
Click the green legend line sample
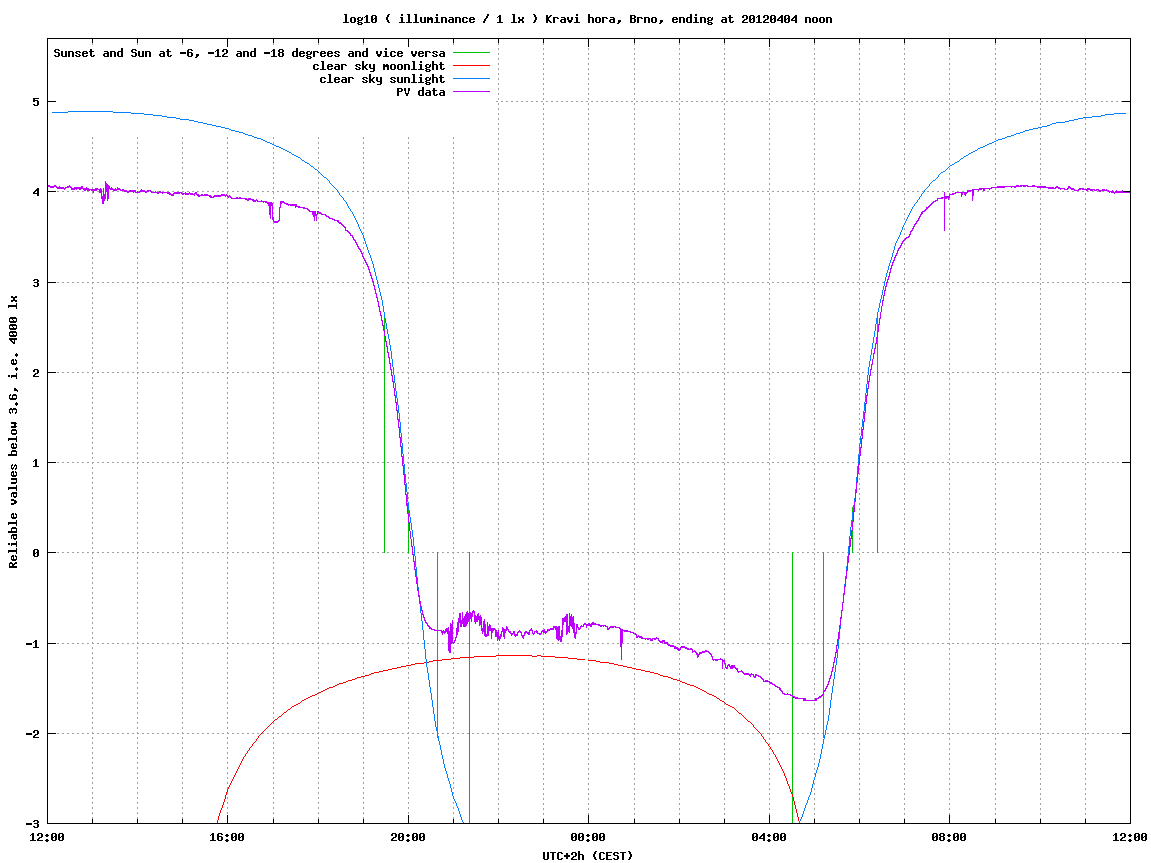tap(471, 53)
